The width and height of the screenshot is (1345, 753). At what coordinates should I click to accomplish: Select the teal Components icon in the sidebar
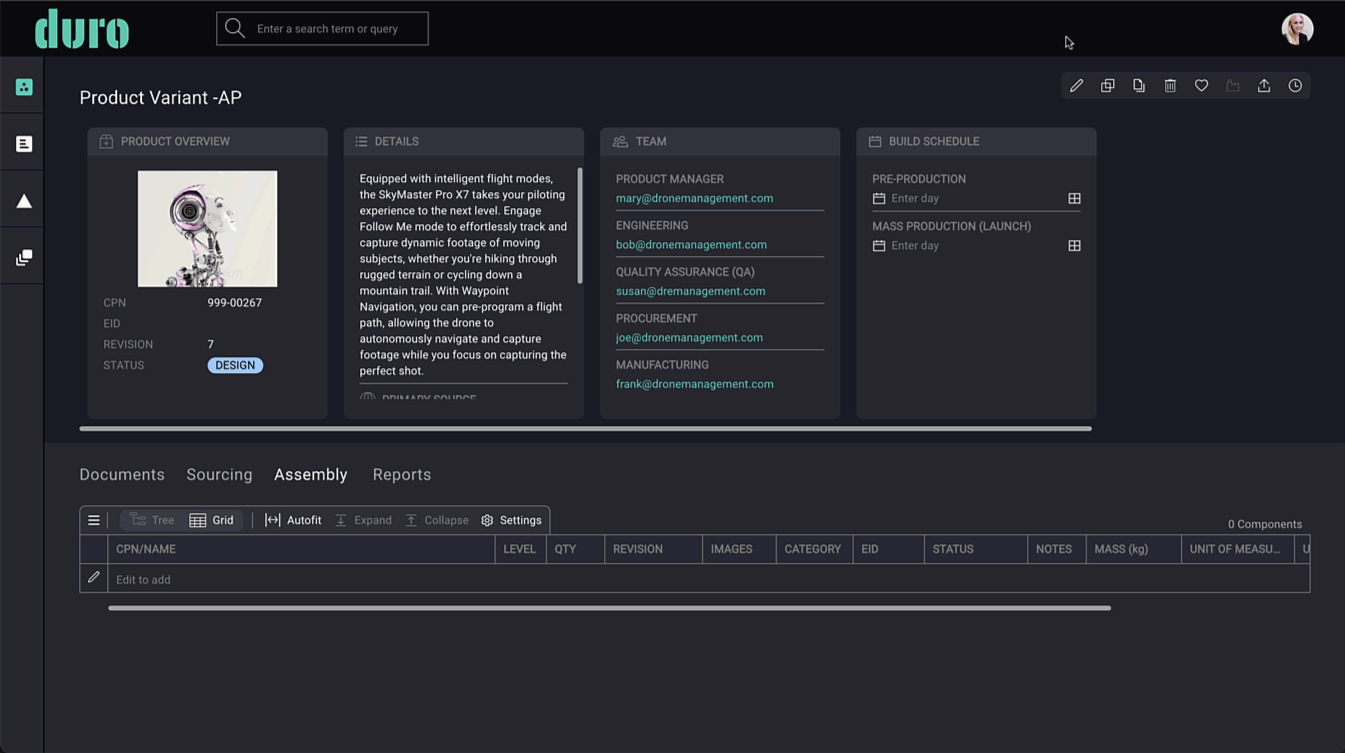tap(23, 86)
